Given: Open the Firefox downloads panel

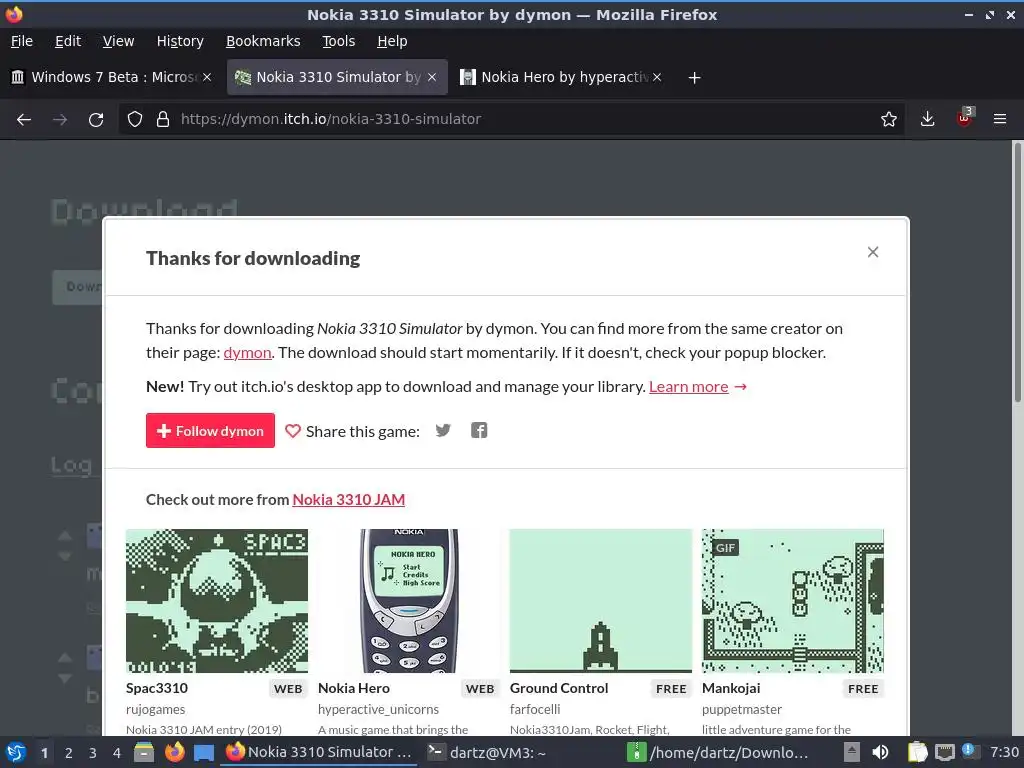Looking at the screenshot, I should (927, 120).
